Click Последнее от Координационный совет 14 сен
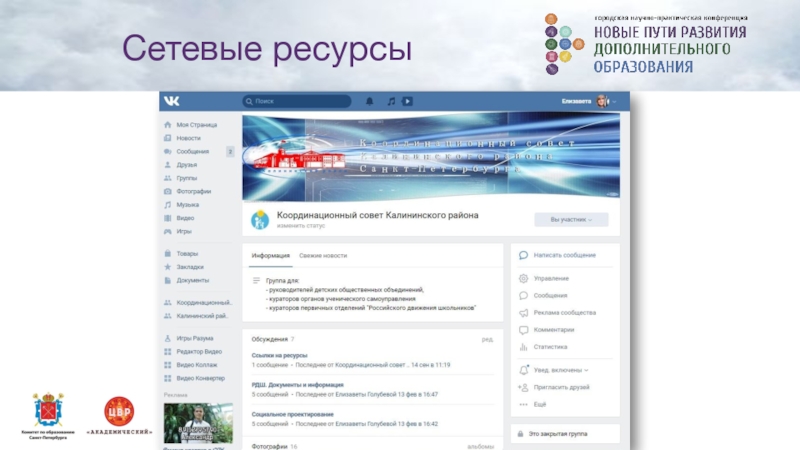This screenshot has height=450, width=800. [373, 365]
